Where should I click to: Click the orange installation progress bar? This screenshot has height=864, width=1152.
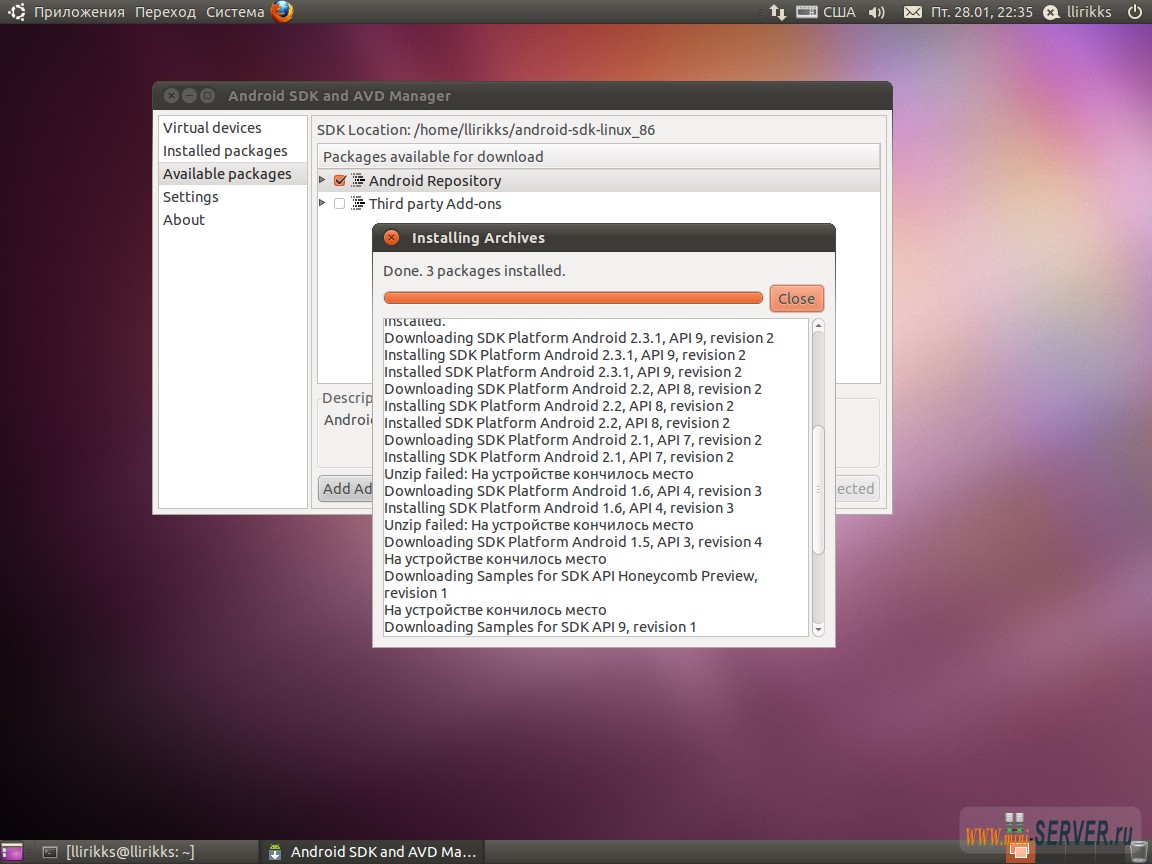pos(573,297)
